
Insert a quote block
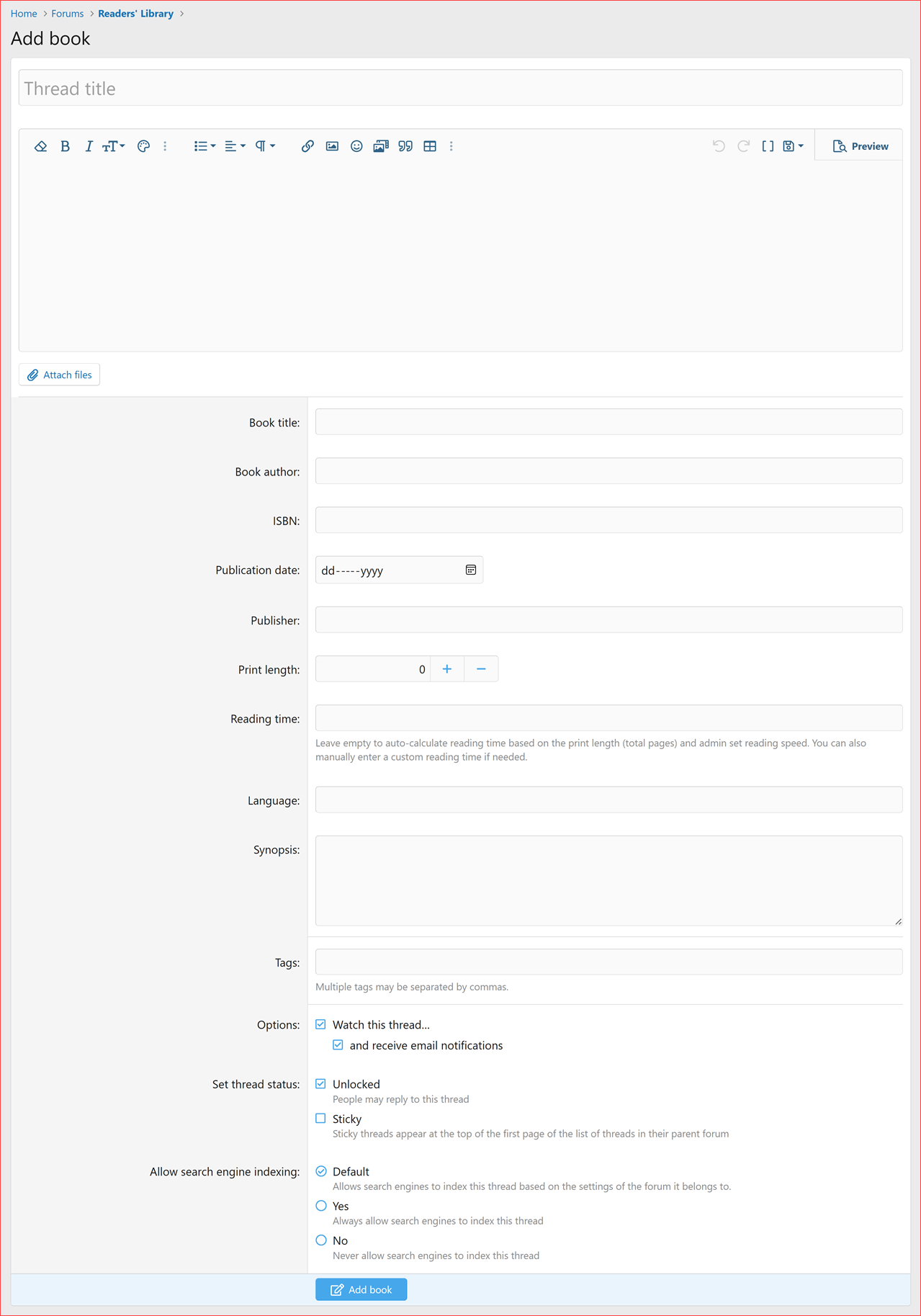(x=405, y=146)
